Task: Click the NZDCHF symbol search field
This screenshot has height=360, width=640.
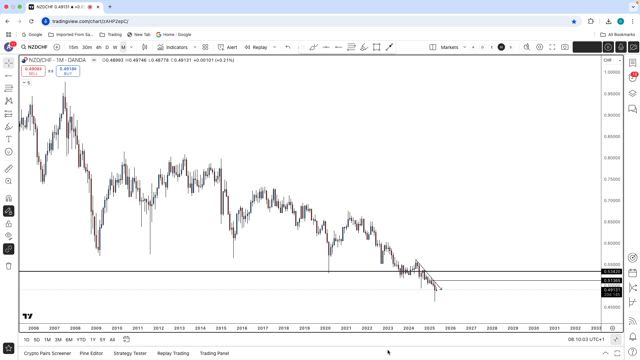Action: [x=35, y=47]
